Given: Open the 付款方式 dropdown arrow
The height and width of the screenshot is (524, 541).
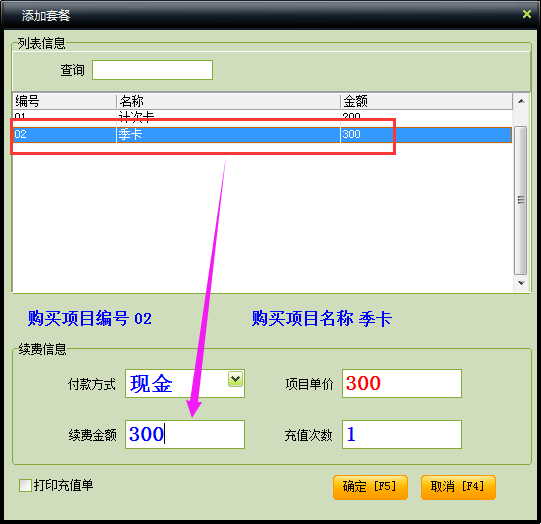Looking at the screenshot, I should coord(235,379).
